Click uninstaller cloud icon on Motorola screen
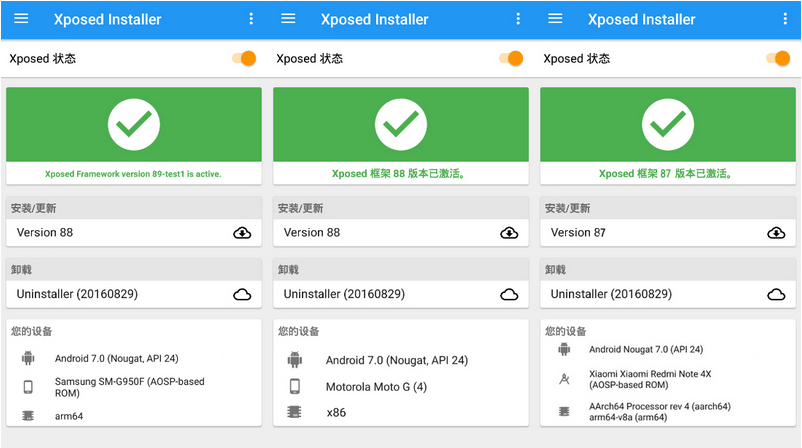The image size is (802, 448). tap(509, 295)
